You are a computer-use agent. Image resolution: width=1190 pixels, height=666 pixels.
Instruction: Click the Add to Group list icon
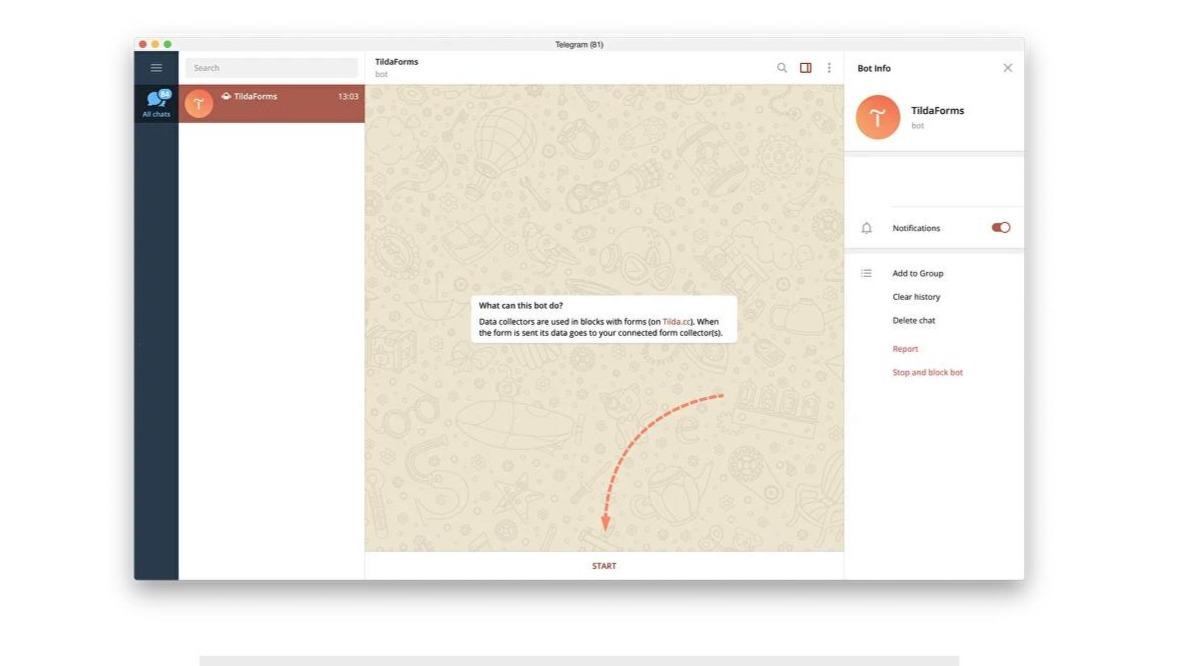click(x=867, y=273)
